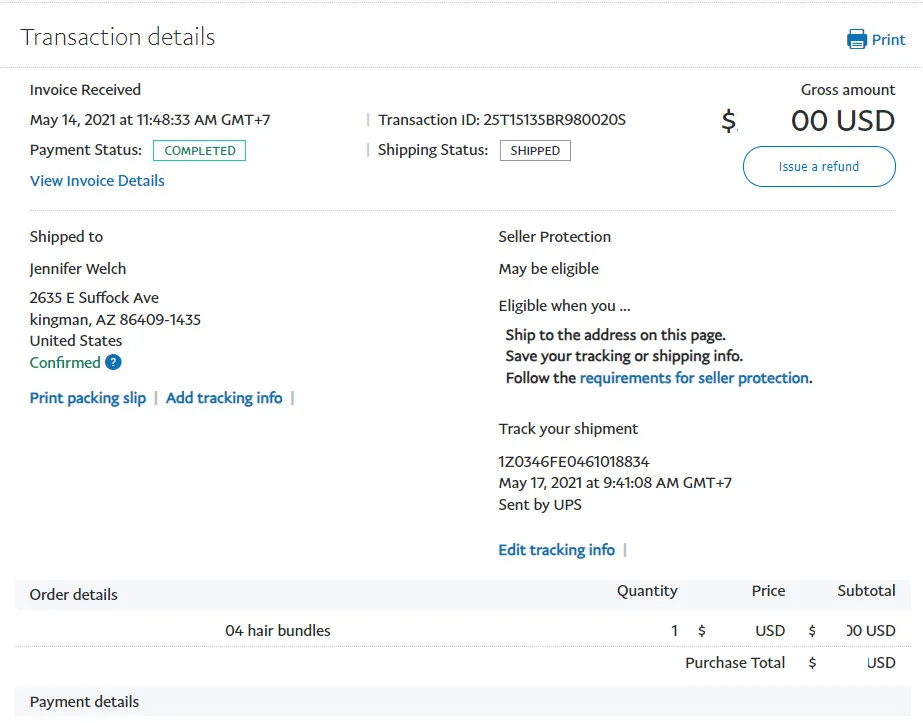Click the Order details section header
This screenshot has height=723, width=923.
(74, 595)
